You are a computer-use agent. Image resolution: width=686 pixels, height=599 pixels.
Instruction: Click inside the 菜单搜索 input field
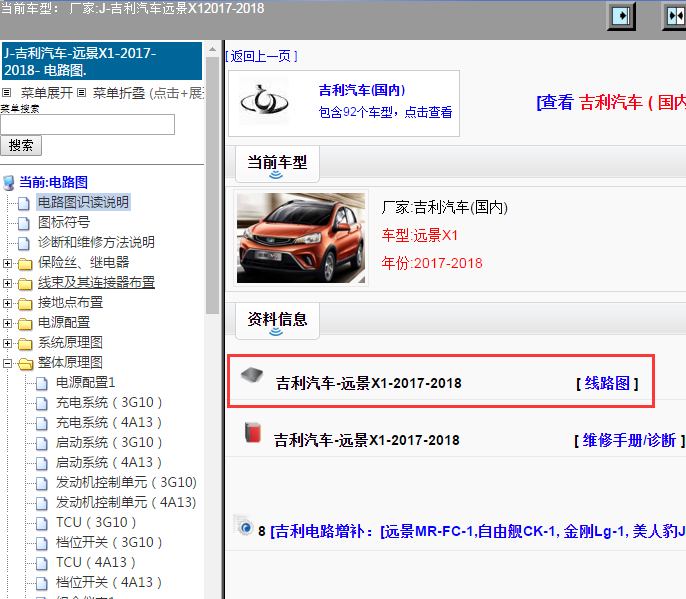tap(88, 125)
